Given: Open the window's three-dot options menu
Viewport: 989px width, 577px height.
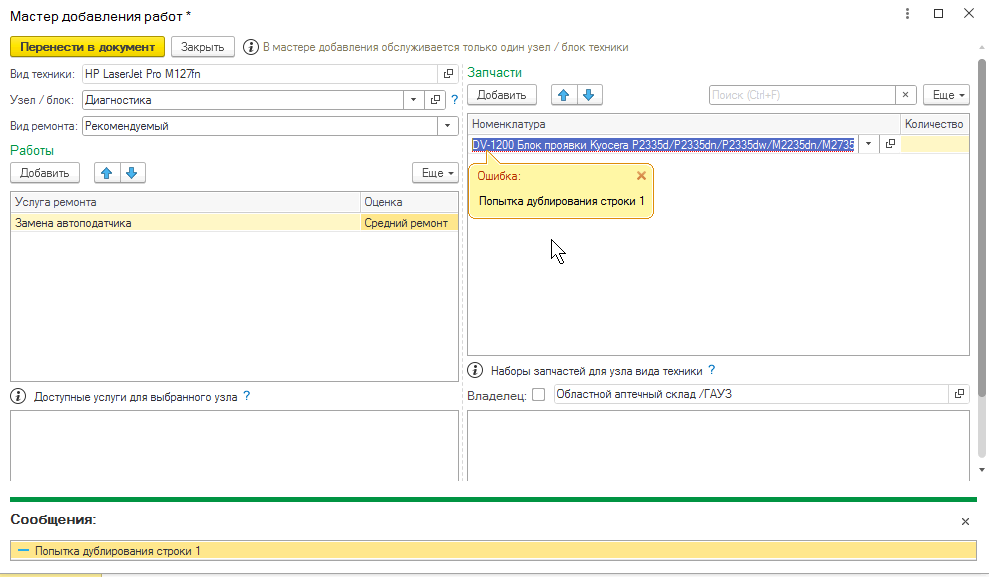Looking at the screenshot, I should tap(907, 14).
